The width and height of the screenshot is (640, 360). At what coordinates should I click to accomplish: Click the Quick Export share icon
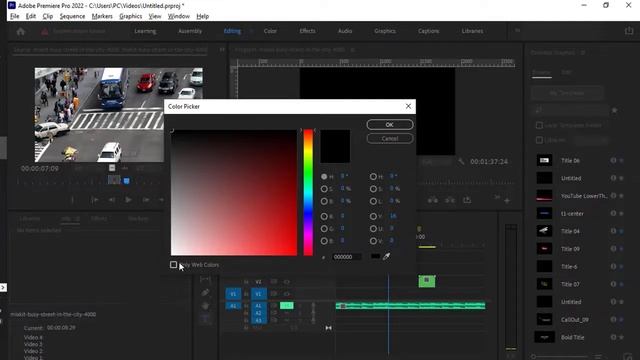click(629, 31)
